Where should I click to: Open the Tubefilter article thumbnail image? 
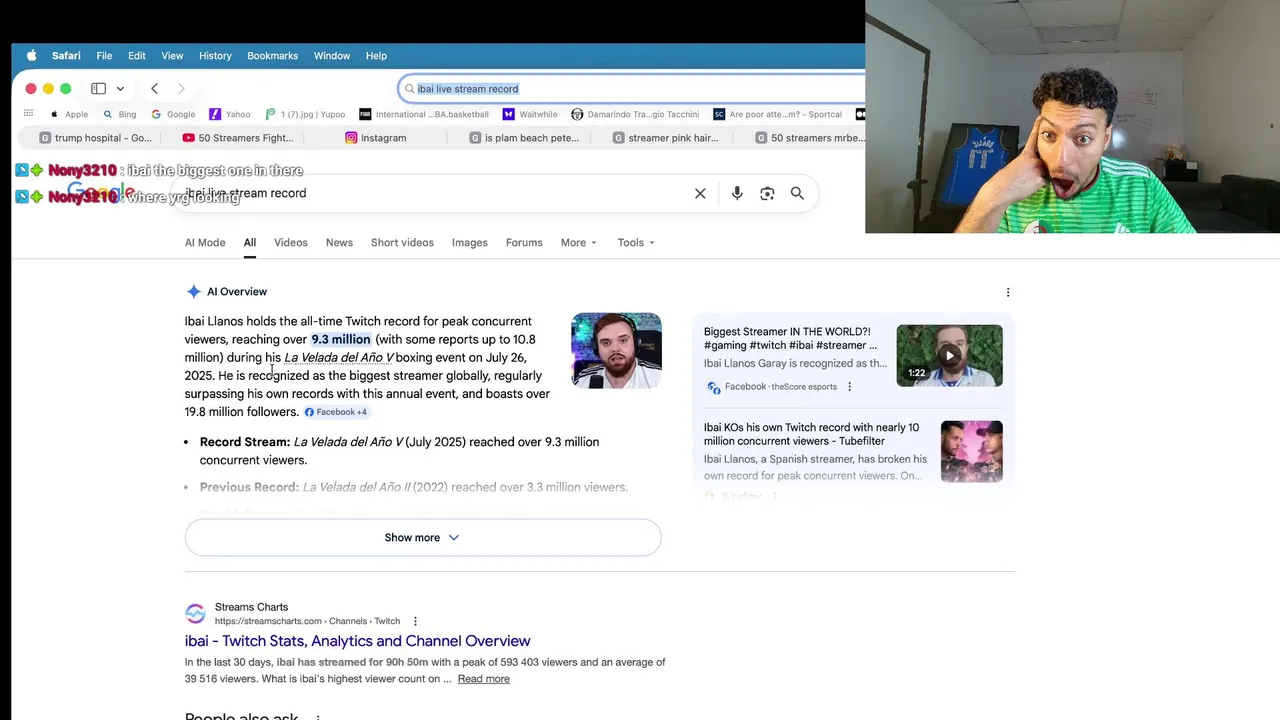[971, 451]
